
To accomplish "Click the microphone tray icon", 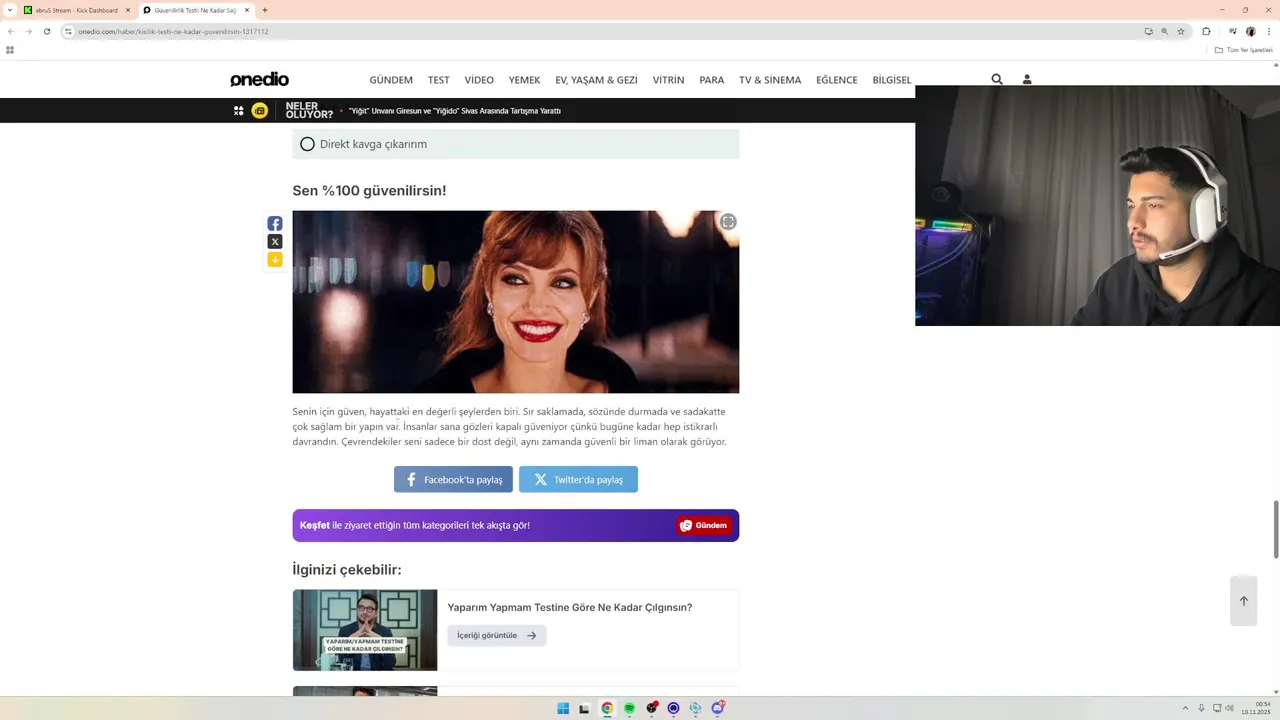I will pos(1201,708).
